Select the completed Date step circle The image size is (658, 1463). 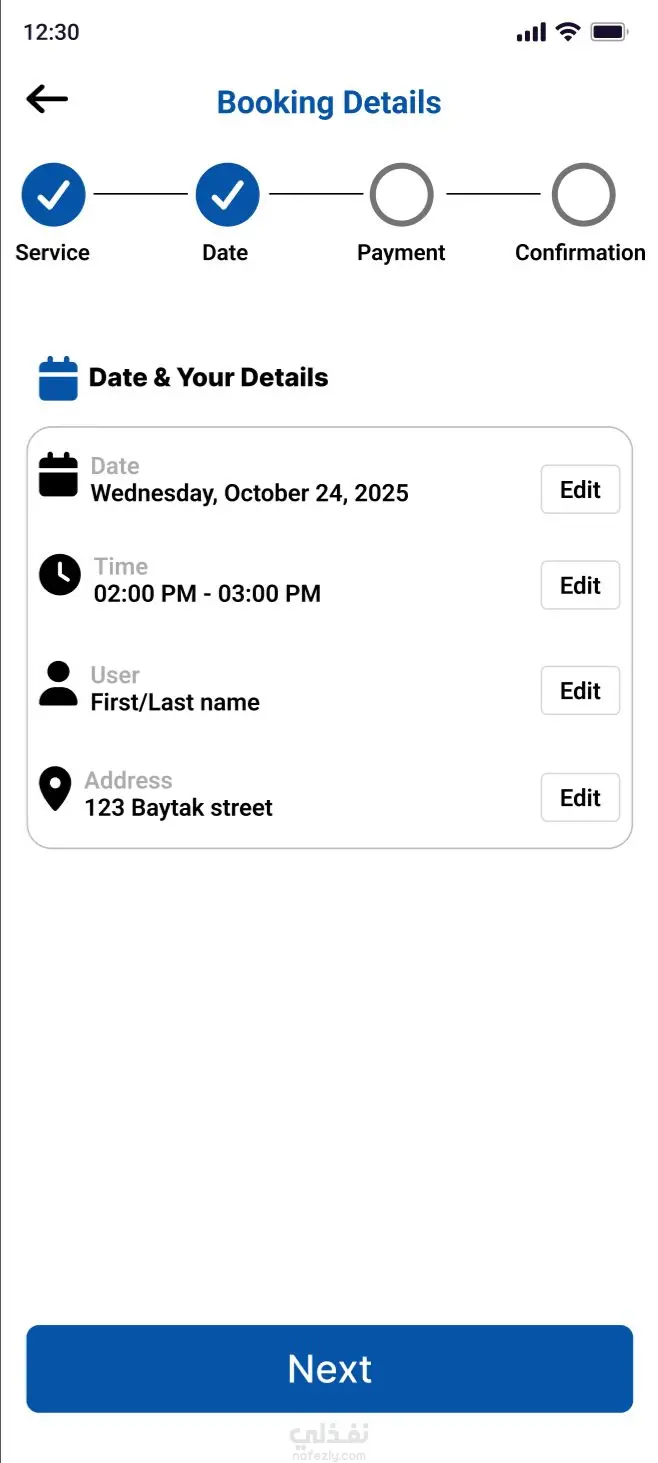tap(227, 195)
